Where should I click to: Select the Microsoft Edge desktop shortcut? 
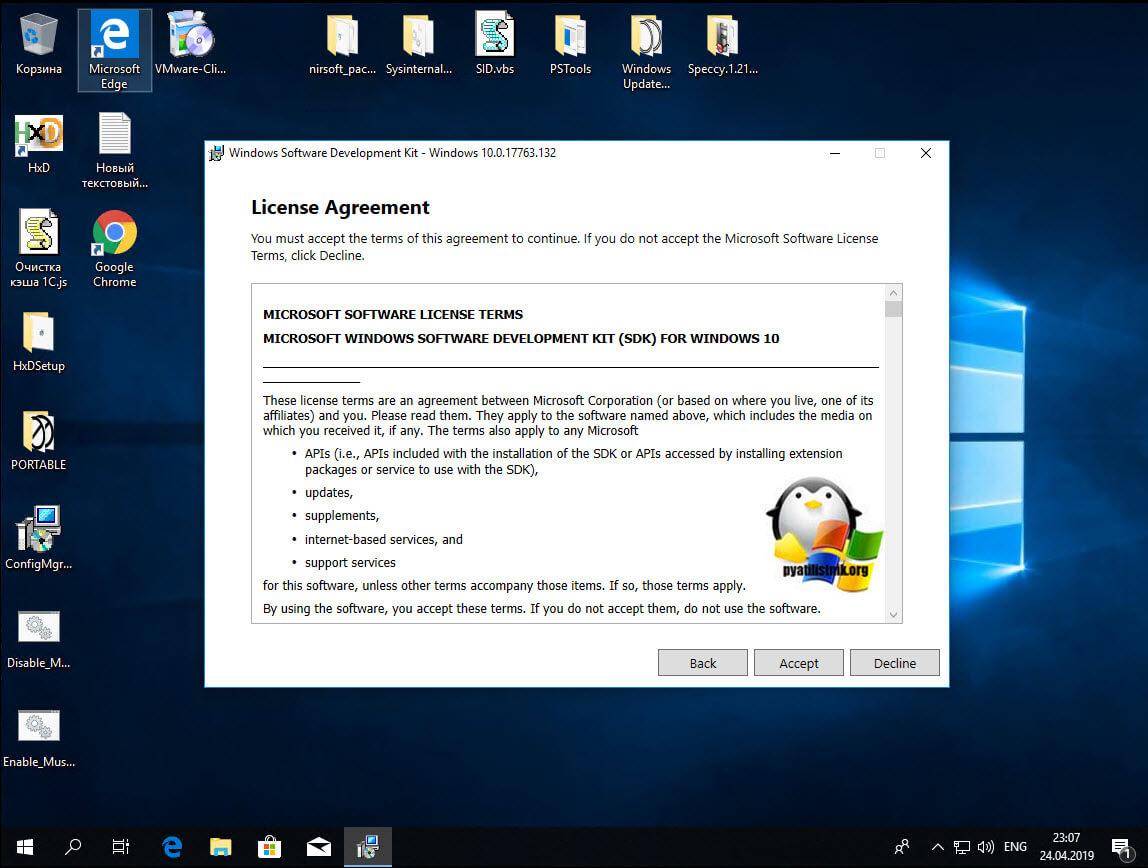114,50
